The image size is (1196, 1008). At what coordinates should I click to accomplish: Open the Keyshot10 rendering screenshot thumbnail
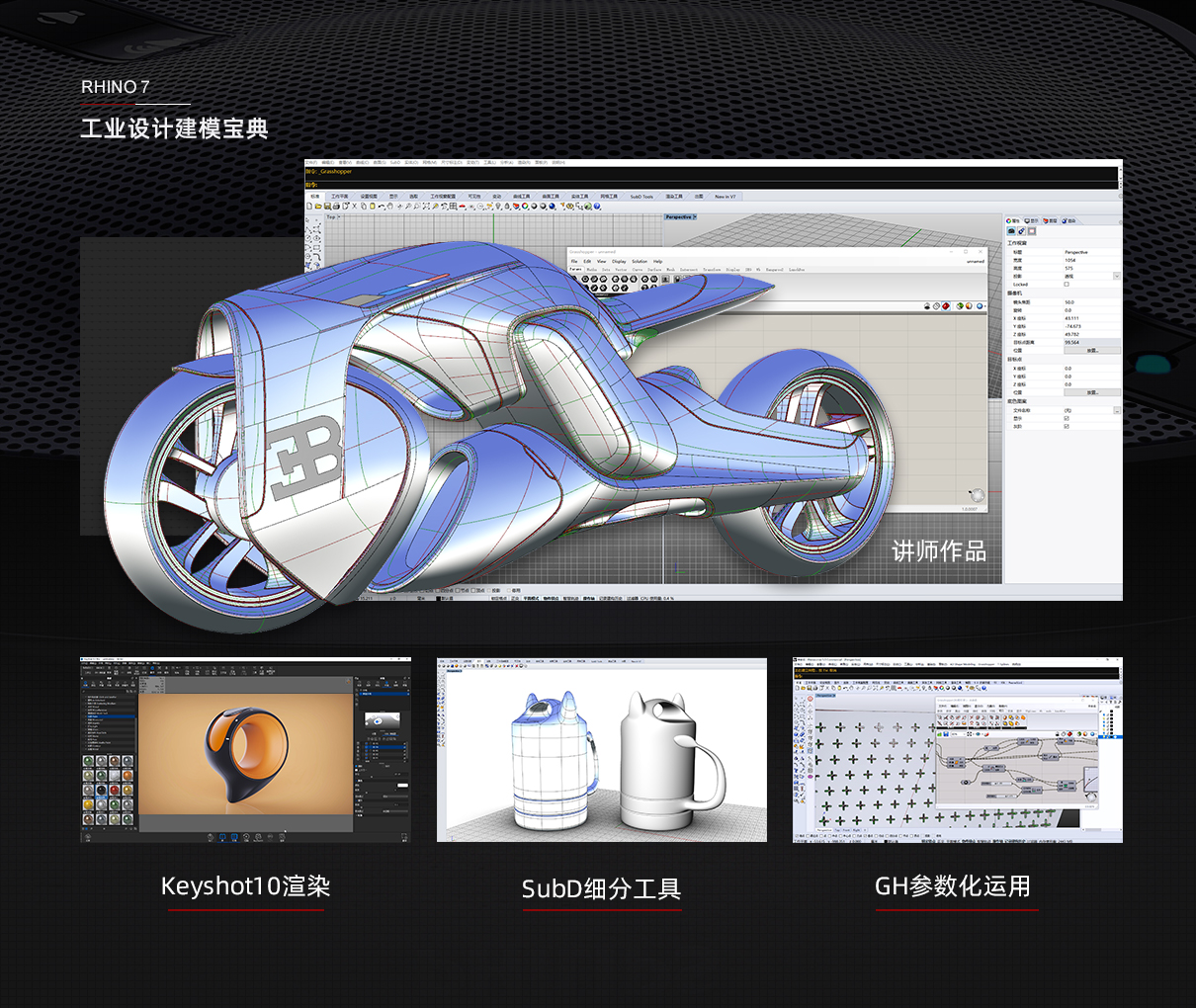(x=245, y=750)
